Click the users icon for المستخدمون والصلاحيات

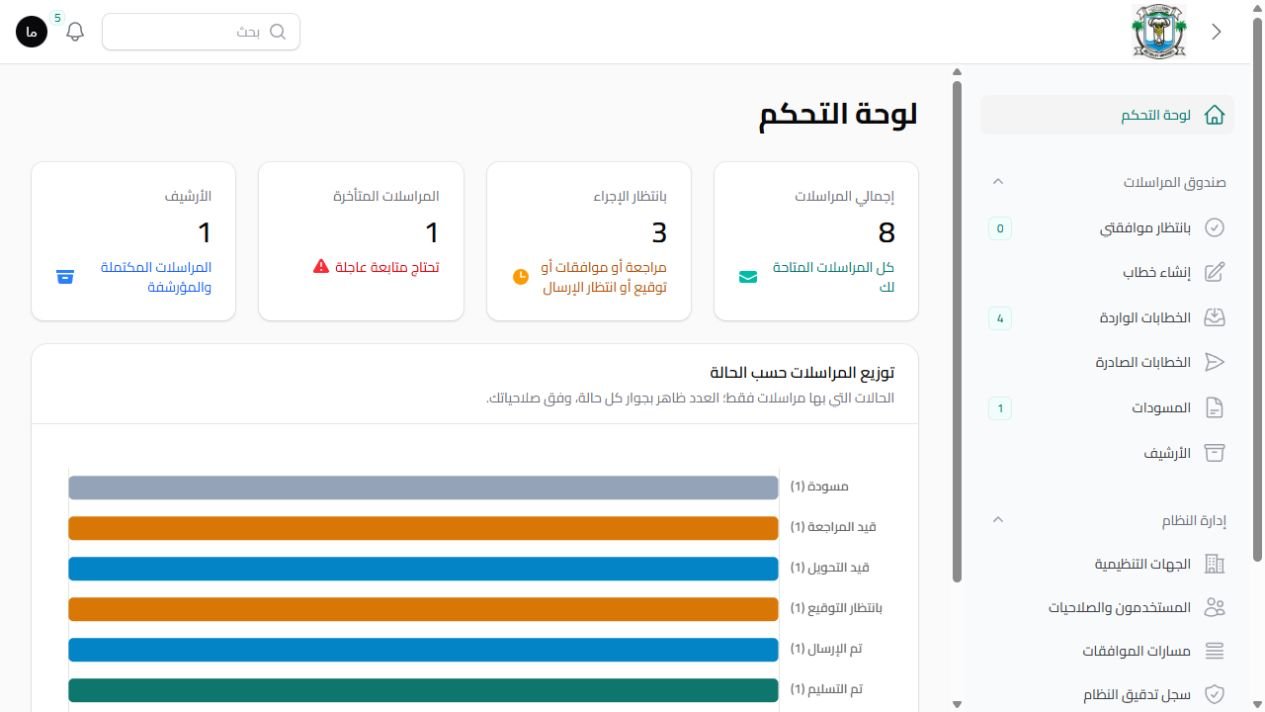click(x=1214, y=607)
